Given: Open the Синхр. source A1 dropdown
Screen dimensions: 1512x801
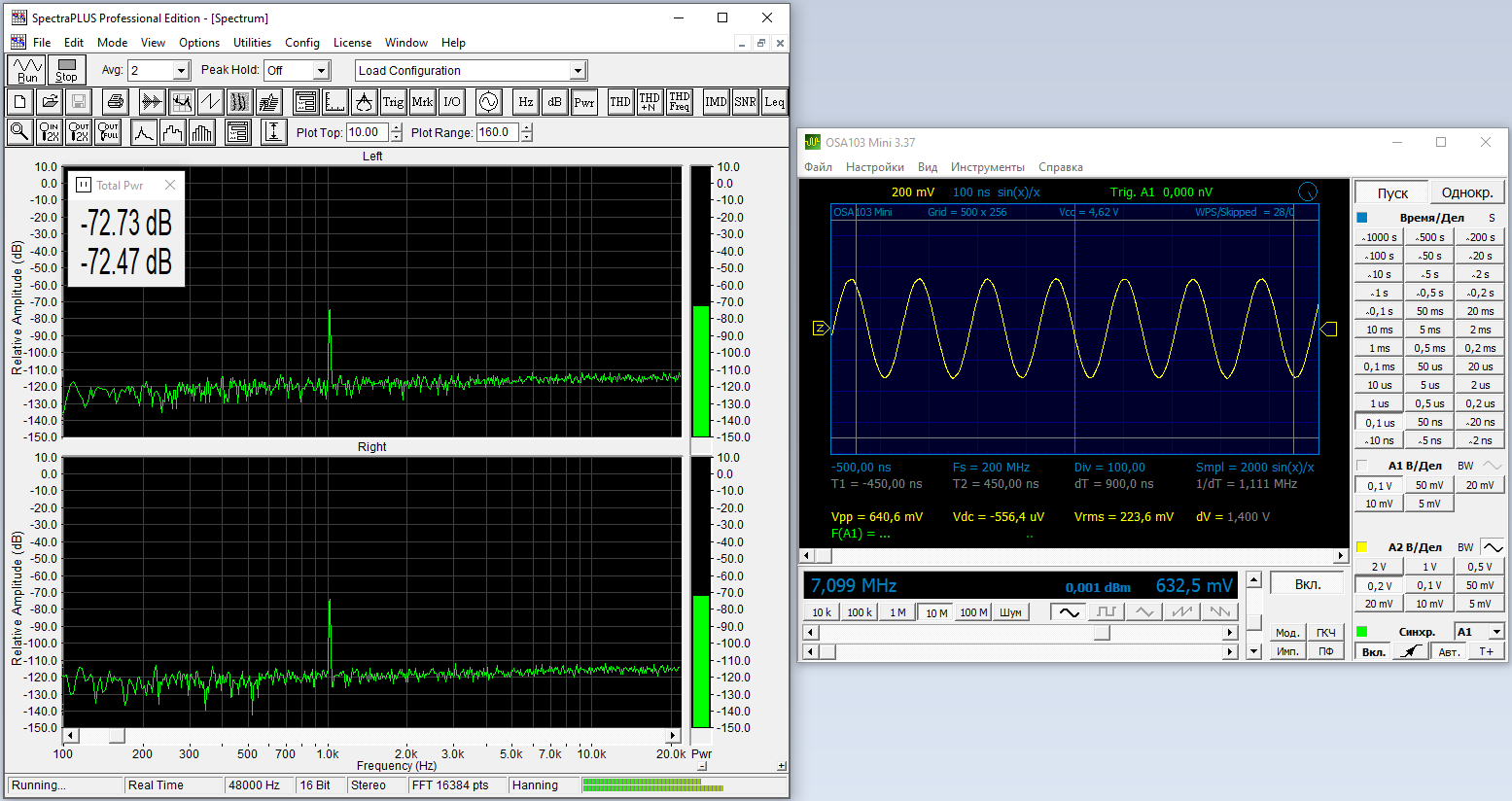Looking at the screenshot, I should click(1496, 632).
